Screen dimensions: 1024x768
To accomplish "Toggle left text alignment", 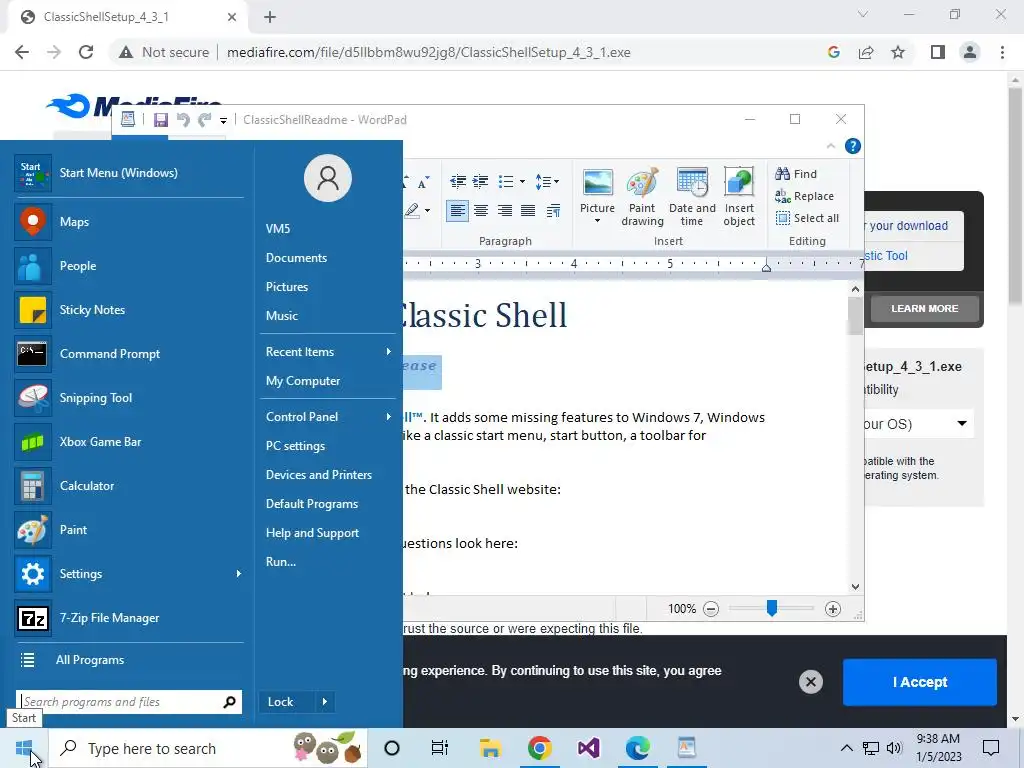I will tap(457, 211).
